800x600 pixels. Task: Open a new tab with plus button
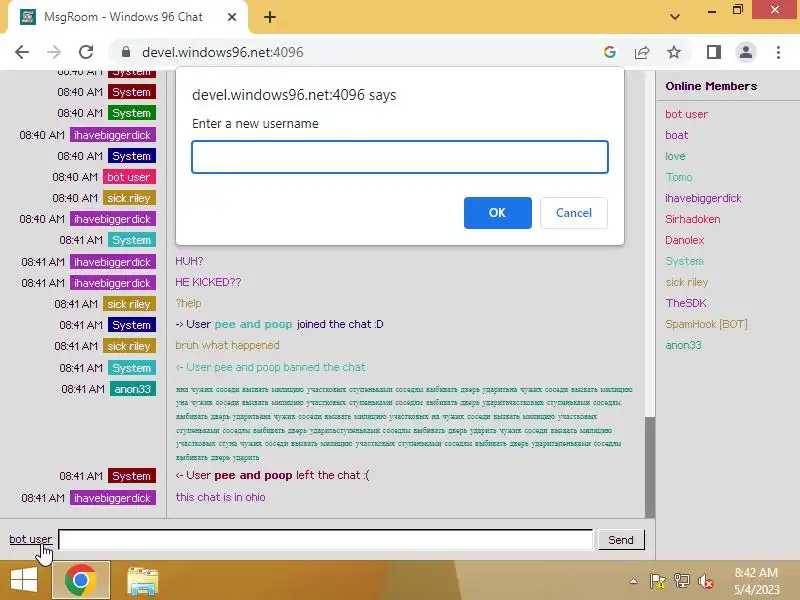point(270,17)
